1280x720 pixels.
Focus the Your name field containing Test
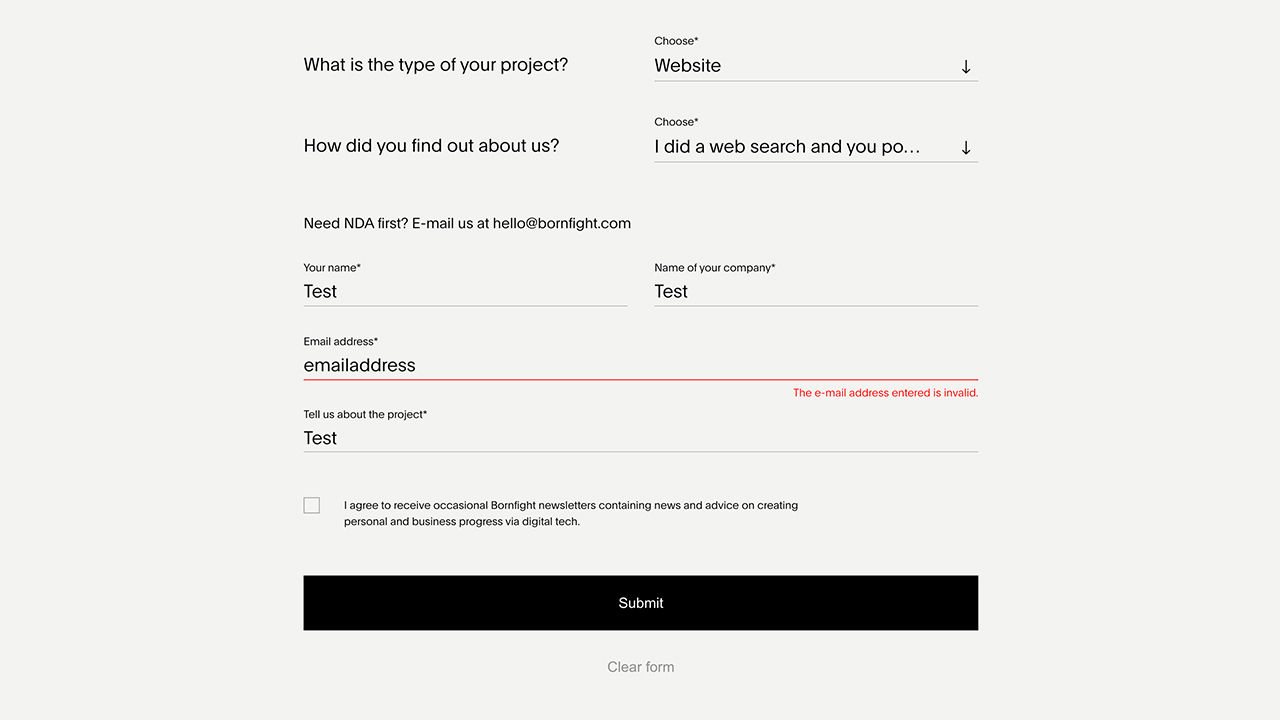465,292
